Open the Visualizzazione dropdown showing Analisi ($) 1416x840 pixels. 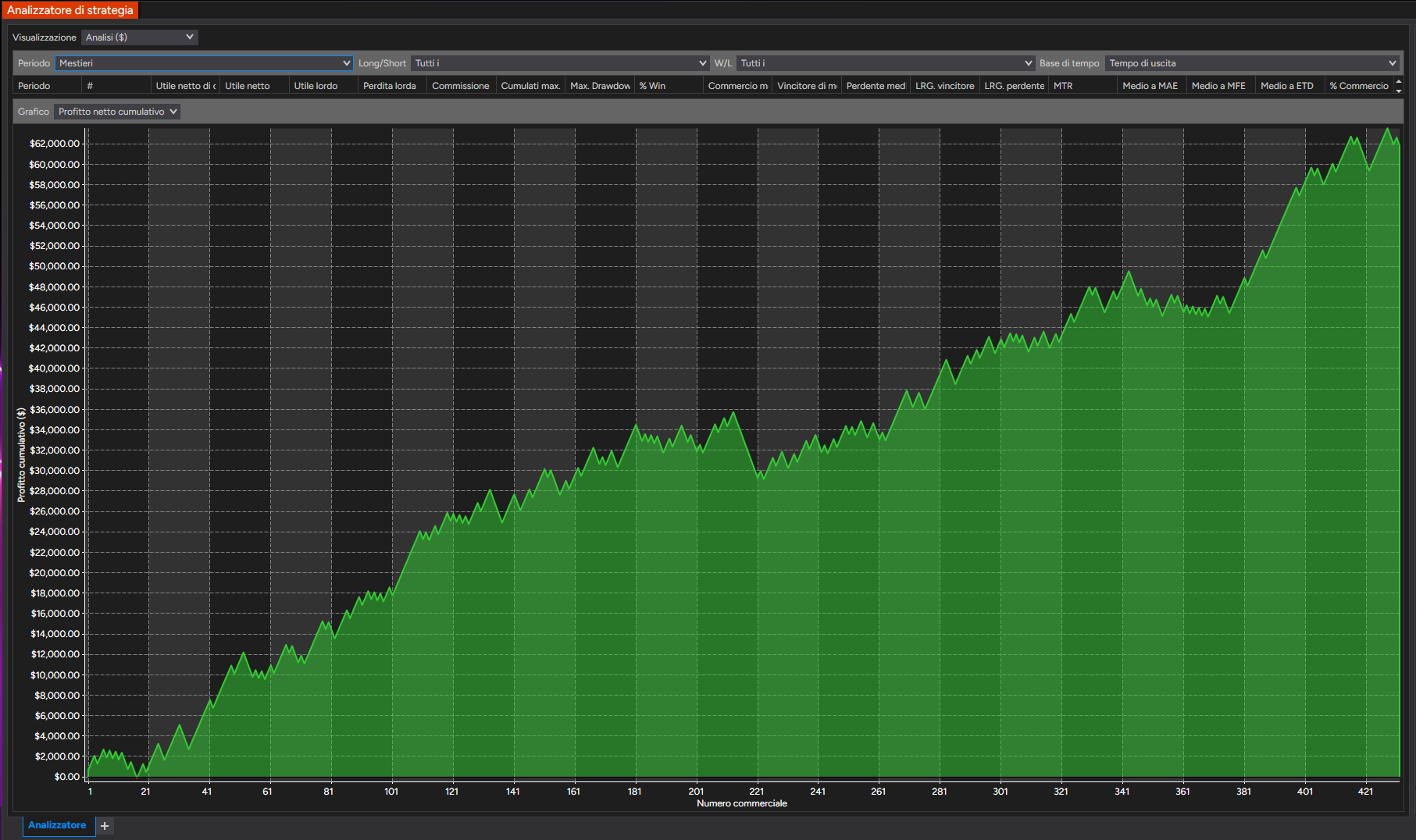coord(140,37)
